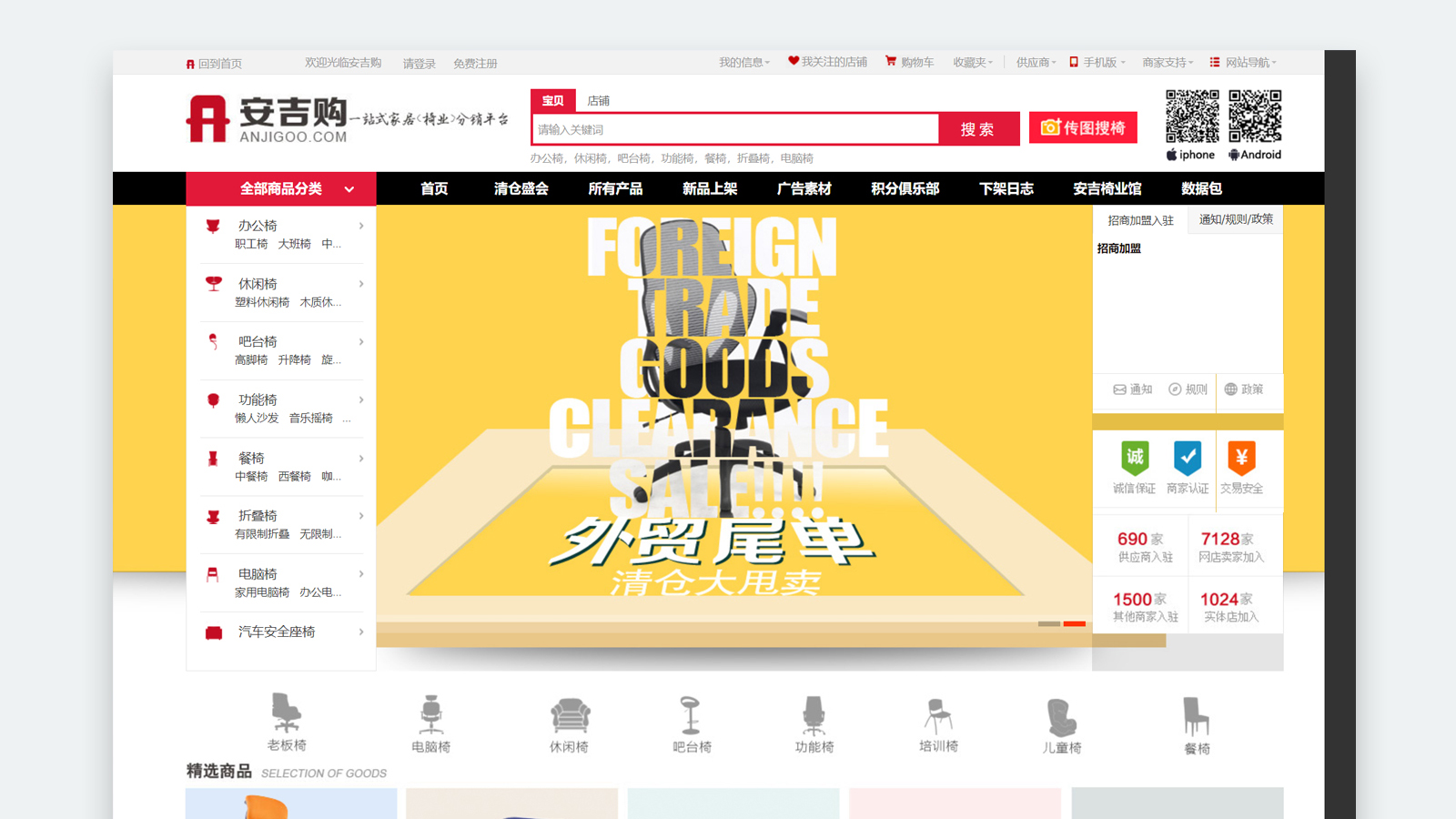Viewport: 1456px width, 819px height.
Task: Click the 吧台椅 stool icon below the banner
Action: click(x=691, y=714)
